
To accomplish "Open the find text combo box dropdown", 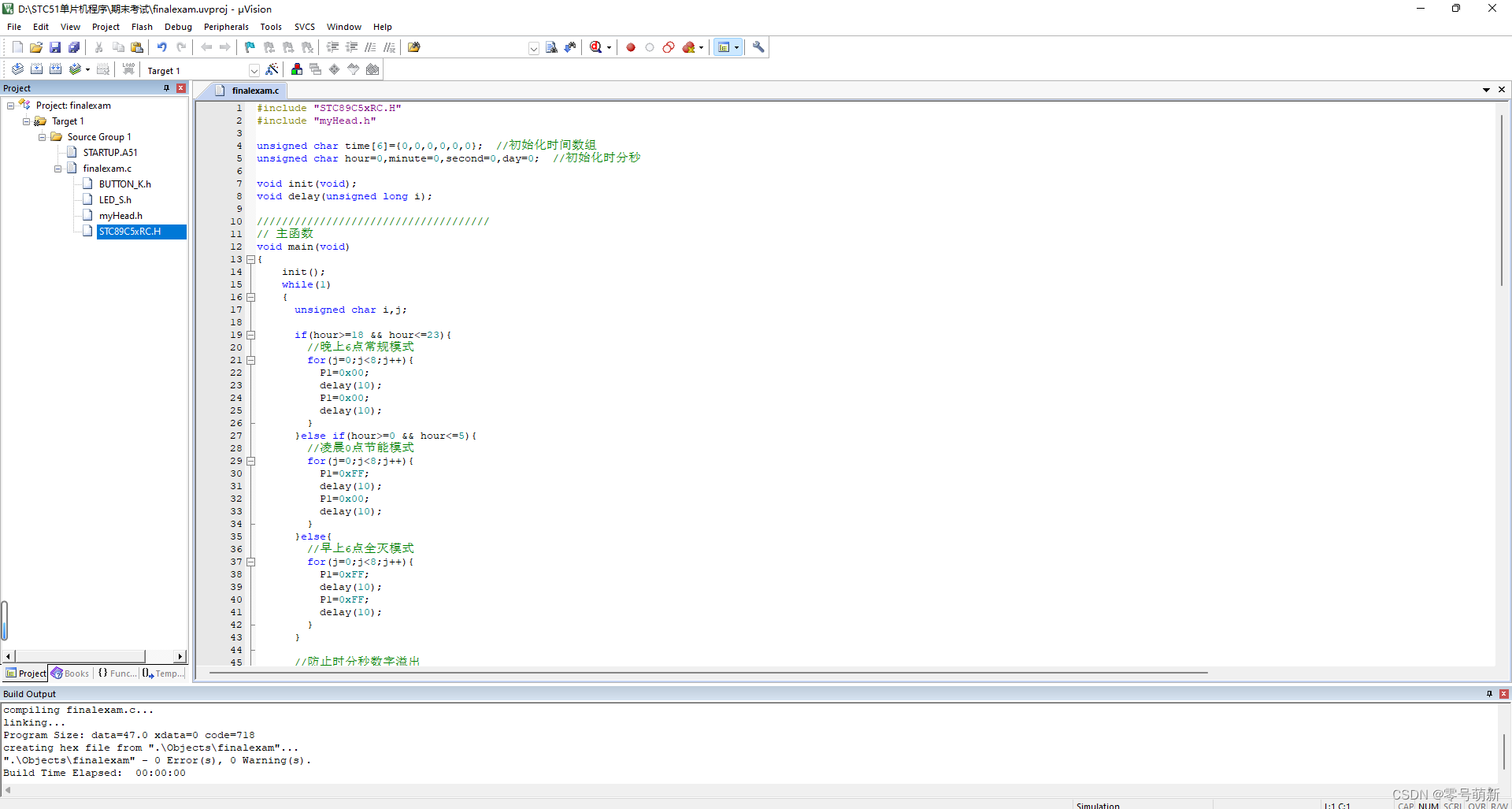I will click(x=534, y=48).
